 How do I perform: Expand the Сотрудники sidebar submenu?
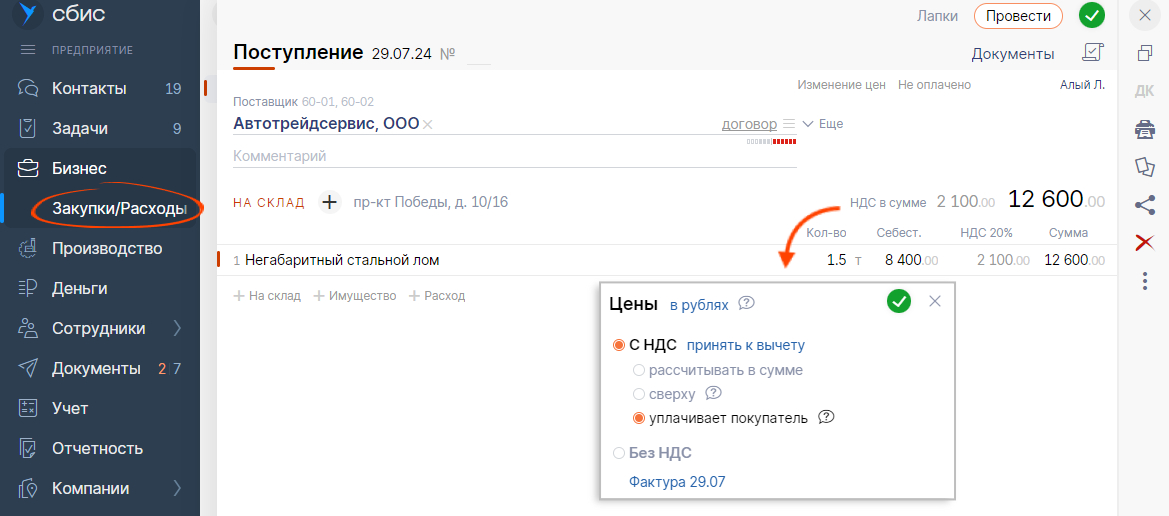coord(177,328)
